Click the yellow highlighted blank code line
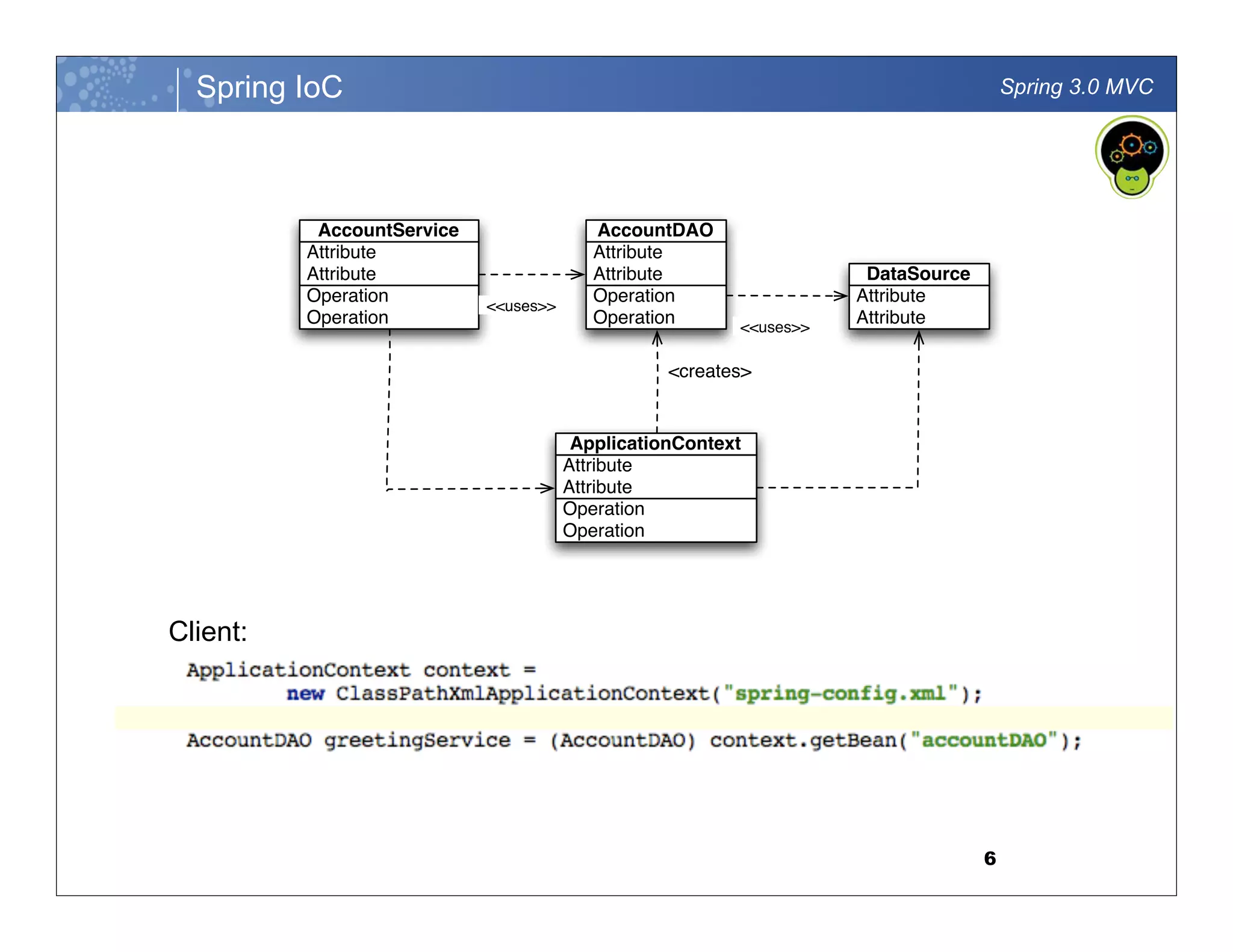The height and width of the screenshot is (952, 1233). click(643, 718)
